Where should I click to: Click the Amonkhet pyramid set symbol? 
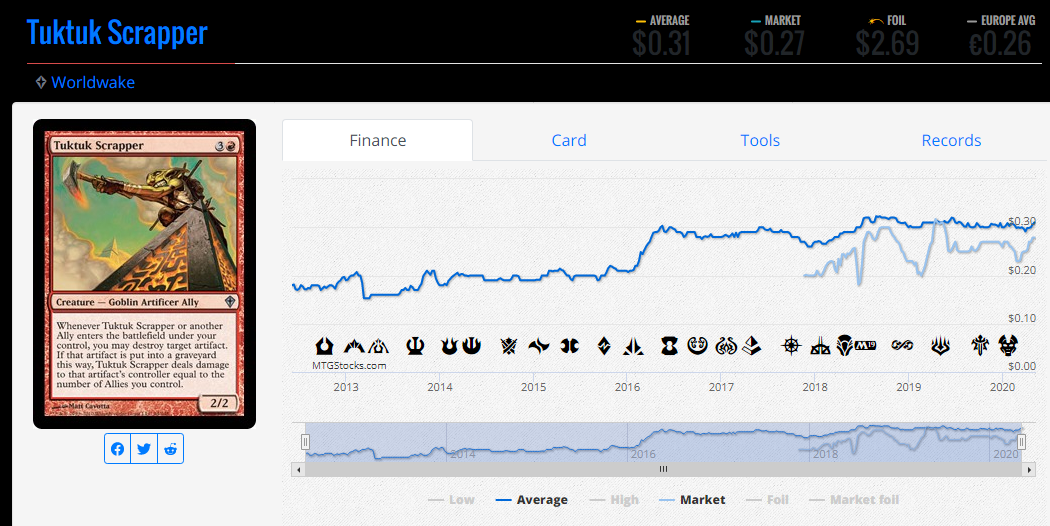coord(752,346)
